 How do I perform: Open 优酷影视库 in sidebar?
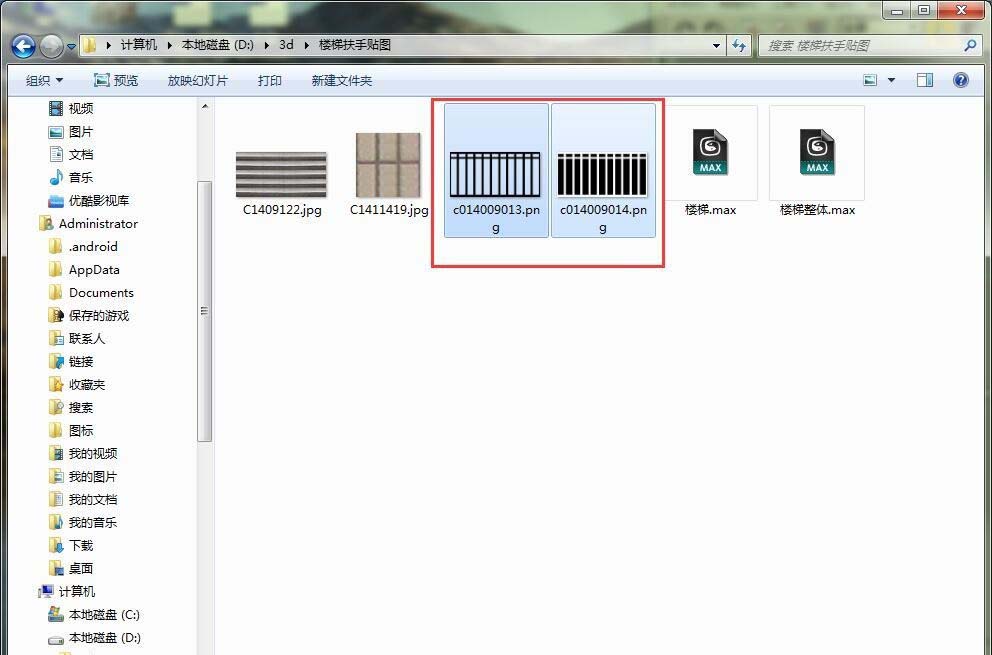coord(89,201)
